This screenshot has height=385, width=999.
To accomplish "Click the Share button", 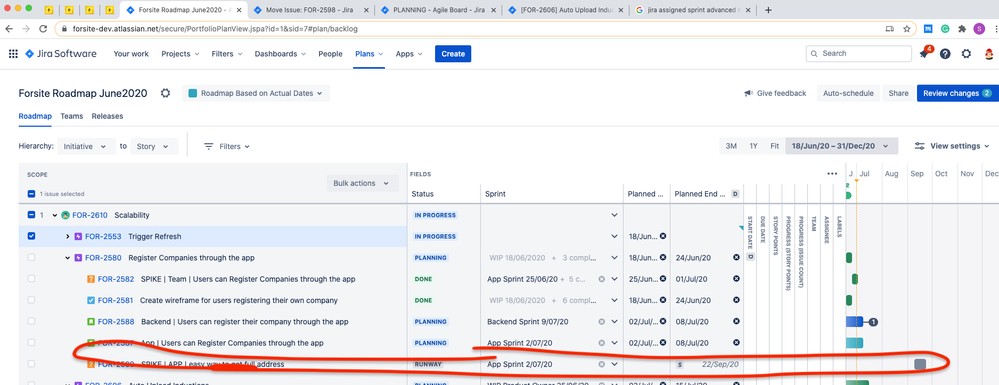I will point(898,93).
